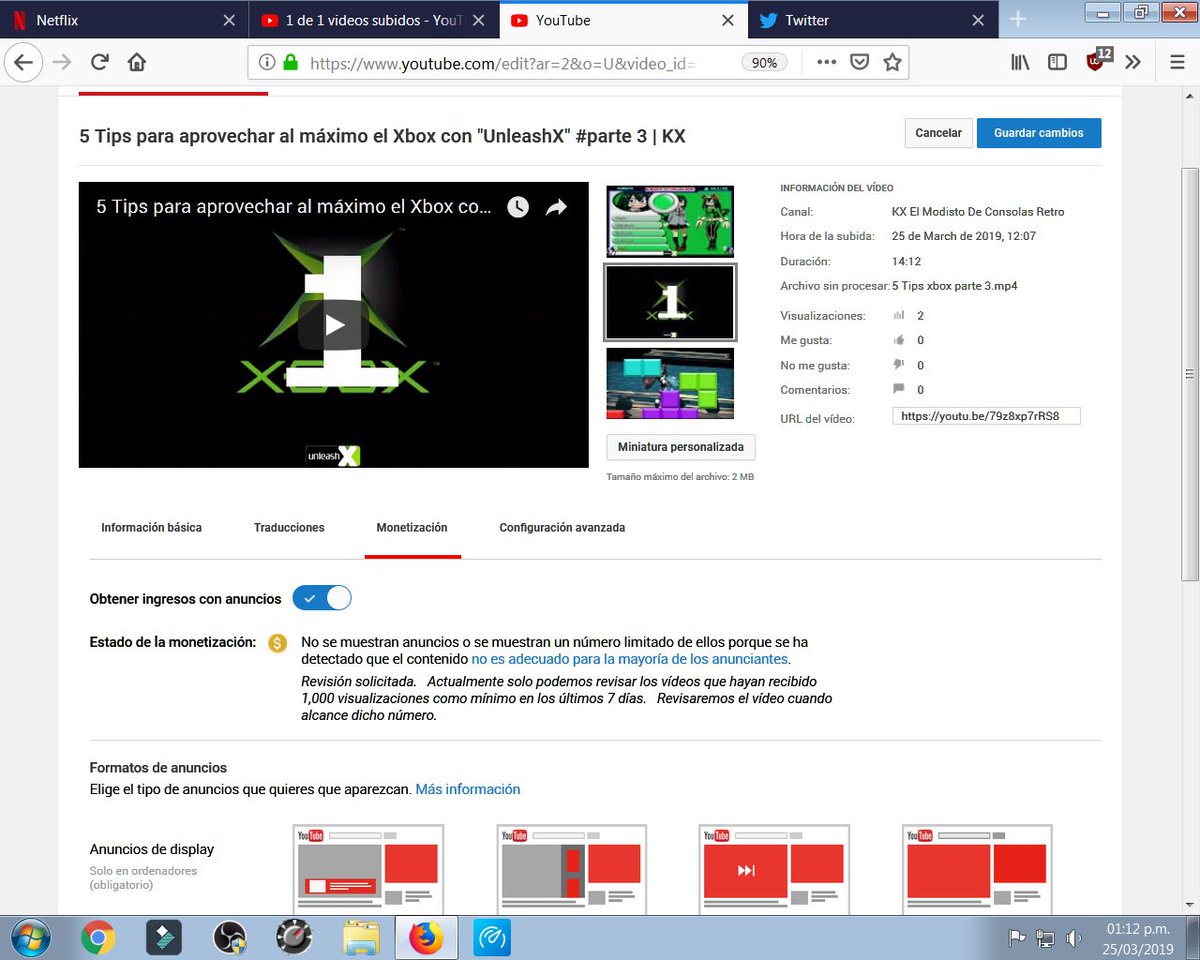
Task: Open the Información básica tab
Action: [x=151, y=527]
